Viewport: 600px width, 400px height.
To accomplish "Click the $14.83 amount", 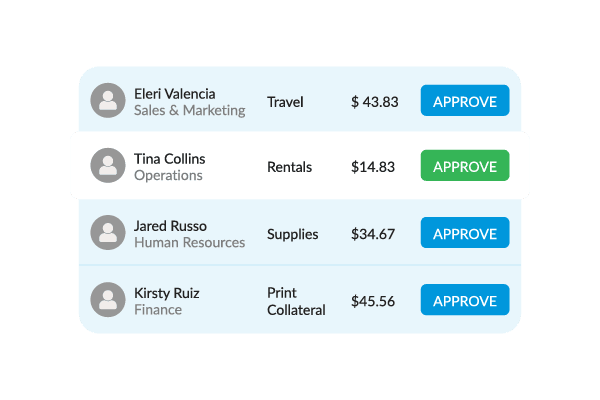I will [373, 167].
